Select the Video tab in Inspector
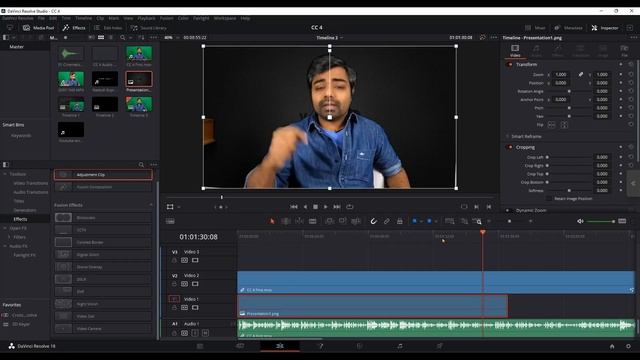This screenshot has height=360, width=640. click(x=515, y=51)
